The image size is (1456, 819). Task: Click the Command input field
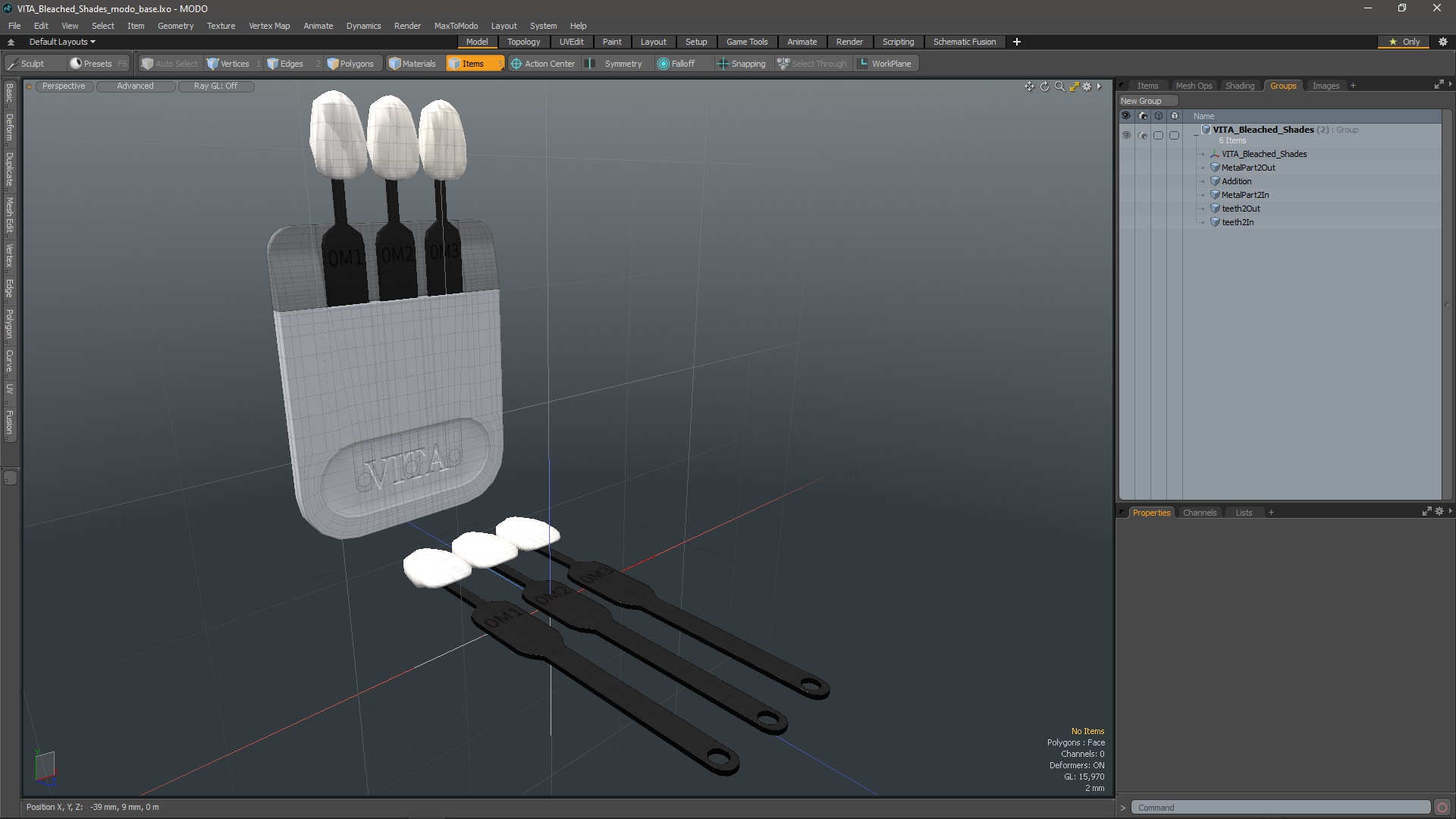(x=1280, y=808)
